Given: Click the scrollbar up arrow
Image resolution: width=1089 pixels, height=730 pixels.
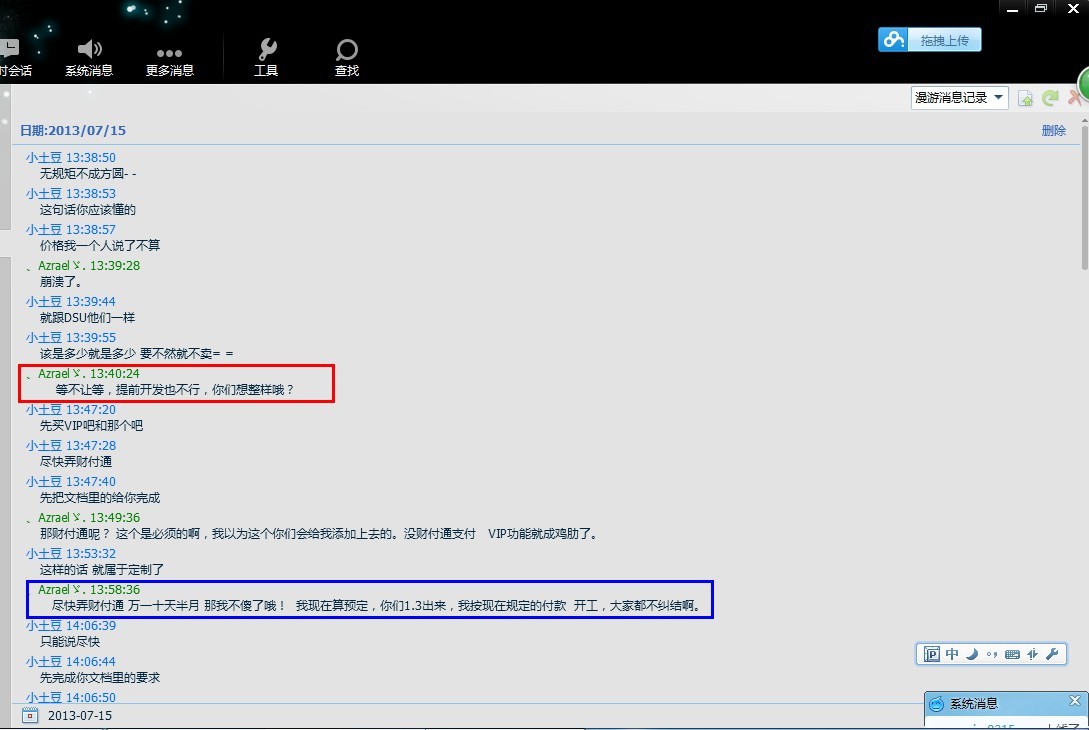Looking at the screenshot, I should click(x=1084, y=121).
